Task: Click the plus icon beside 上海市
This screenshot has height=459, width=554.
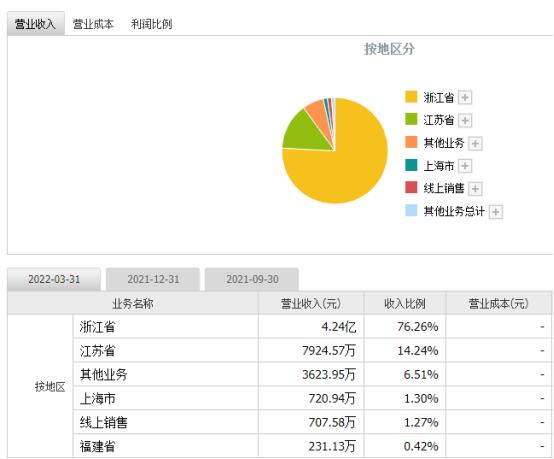Action: click(x=465, y=166)
